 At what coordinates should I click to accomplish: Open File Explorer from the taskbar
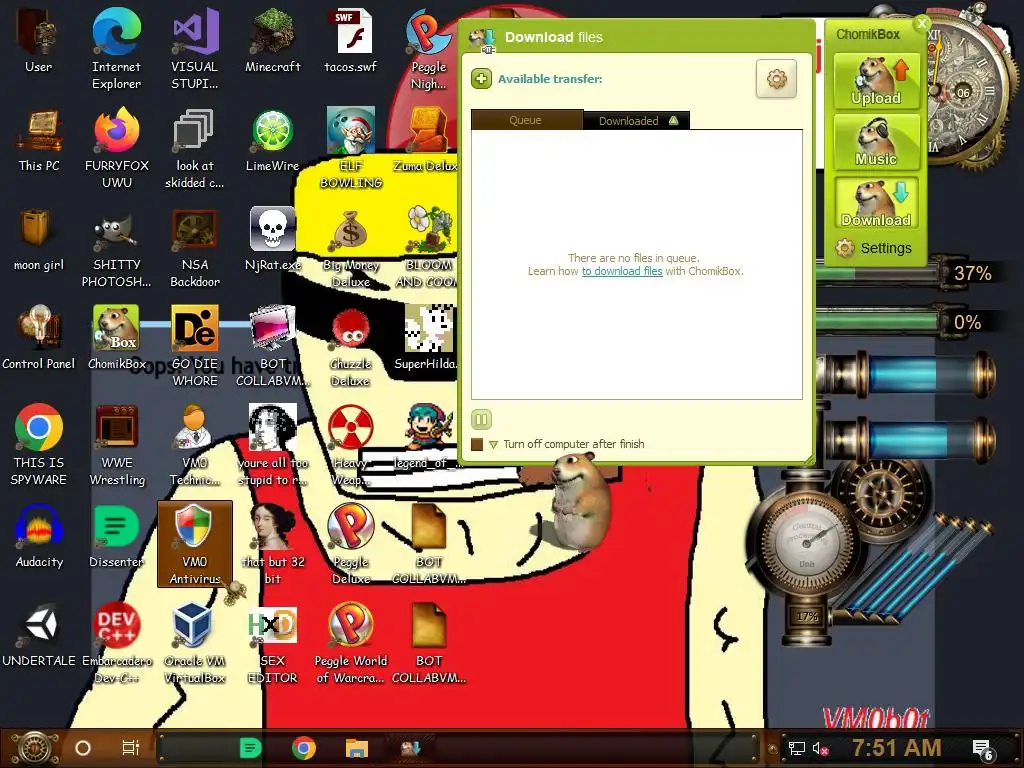click(x=357, y=748)
